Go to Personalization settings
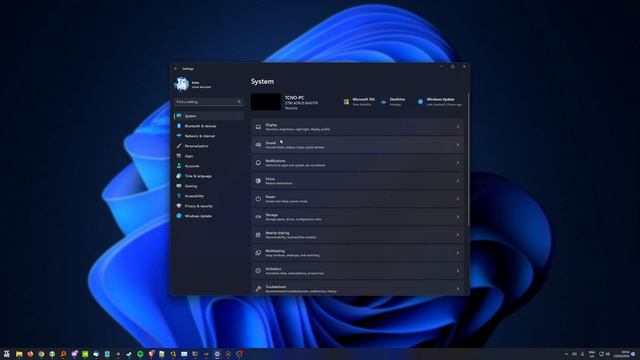Viewport: 640px width, 360px height. click(209, 146)
